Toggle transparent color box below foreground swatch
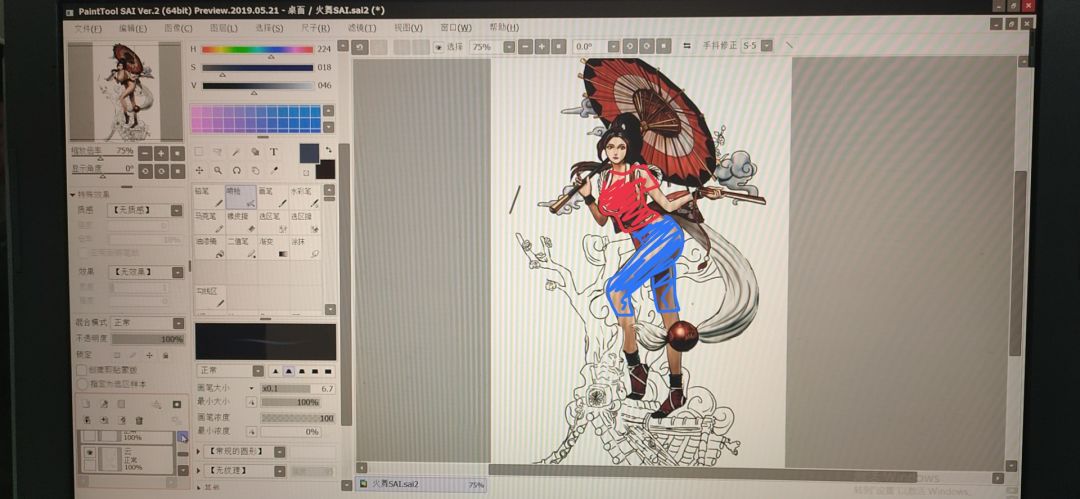Screen dimensions: 1080x499 click(x=306, y=172)
